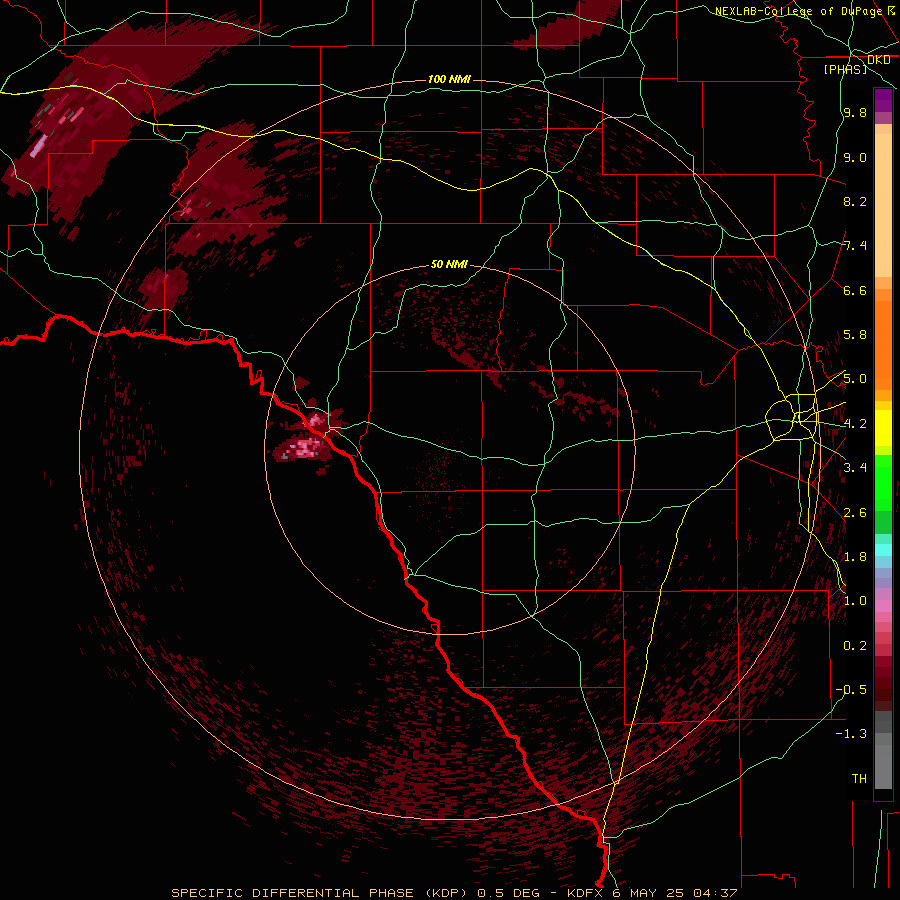Select the 2.6 value on the color scale

tap(855, 513)
